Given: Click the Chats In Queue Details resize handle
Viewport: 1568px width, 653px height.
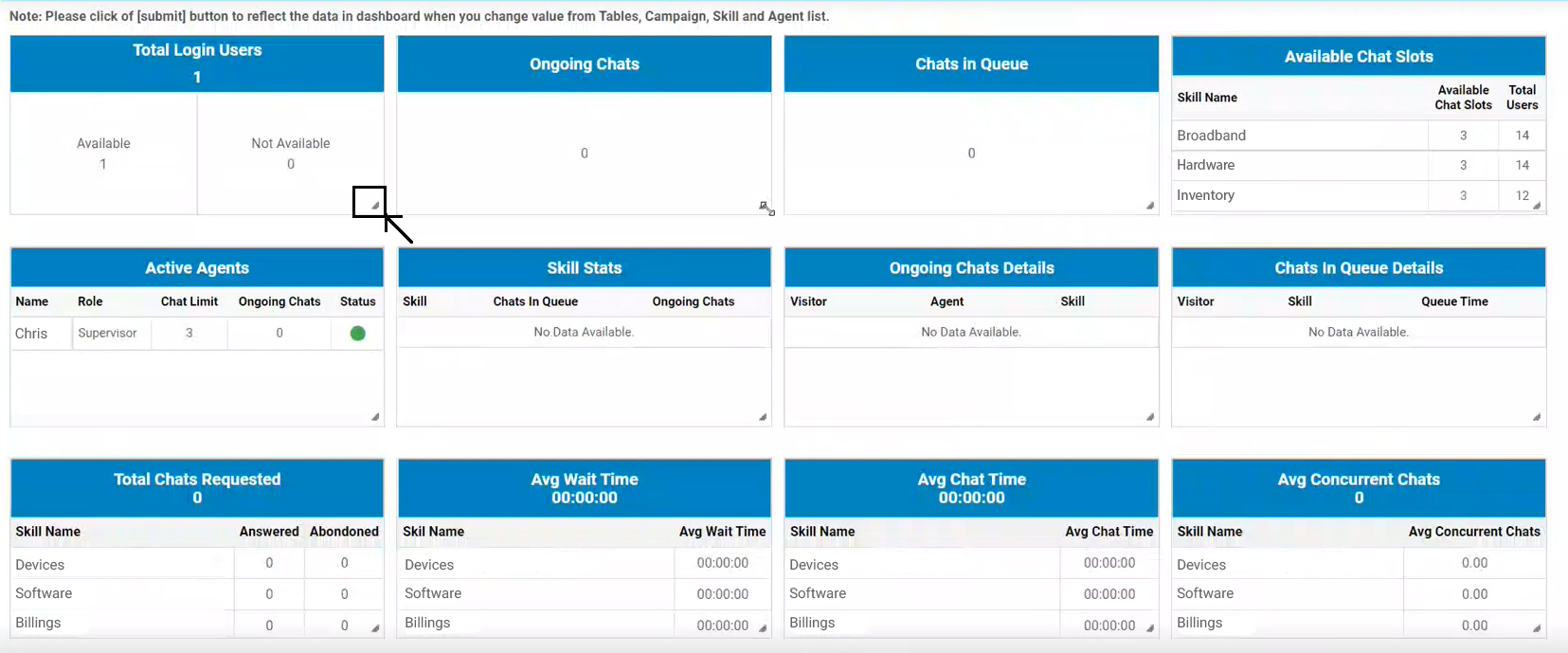Looking at the screenshot, I should (x=1537, y=417).
